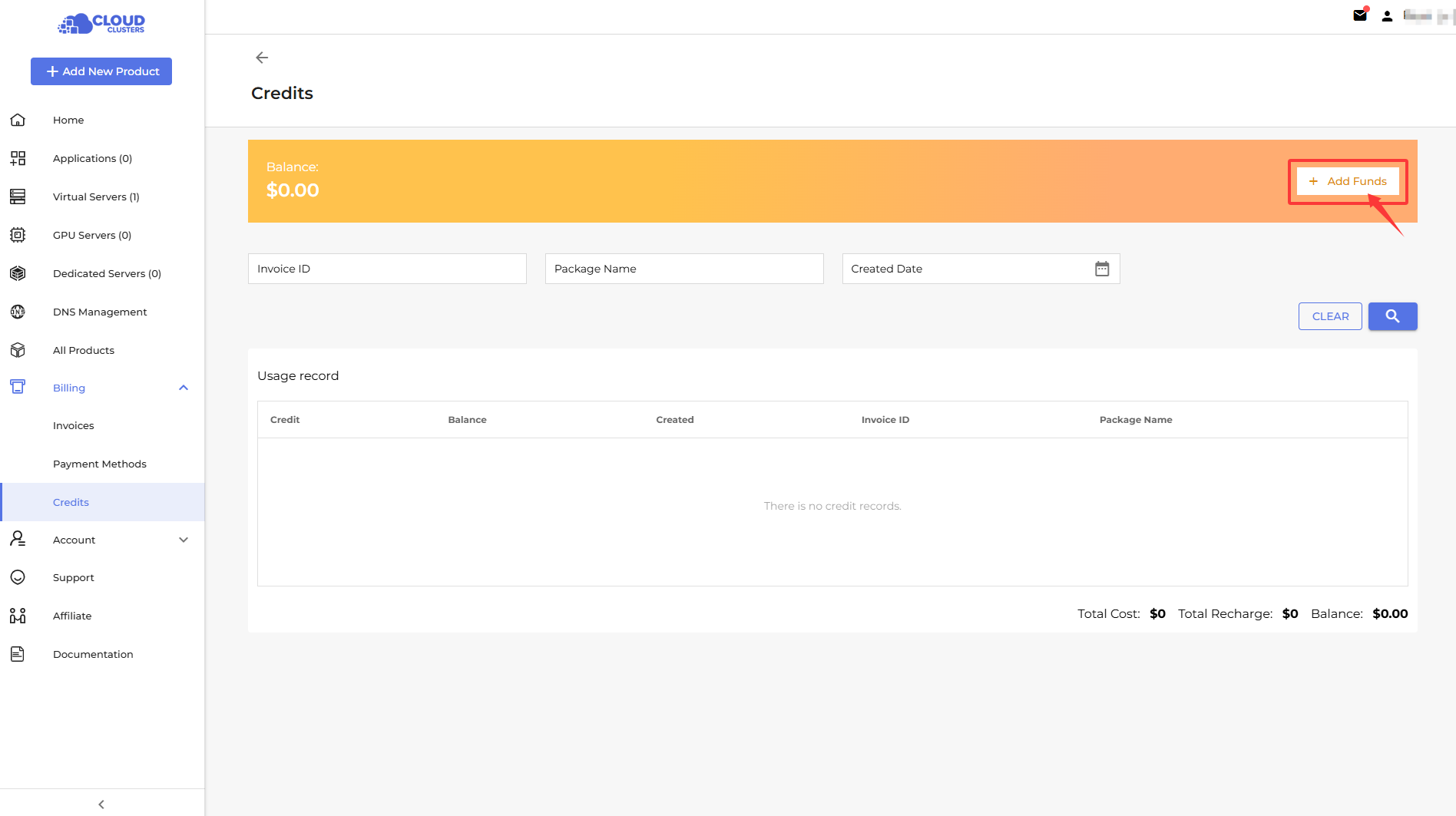Click the Add New Product button
Viewport: 1456px width, 816px height.
pos(101,71)
